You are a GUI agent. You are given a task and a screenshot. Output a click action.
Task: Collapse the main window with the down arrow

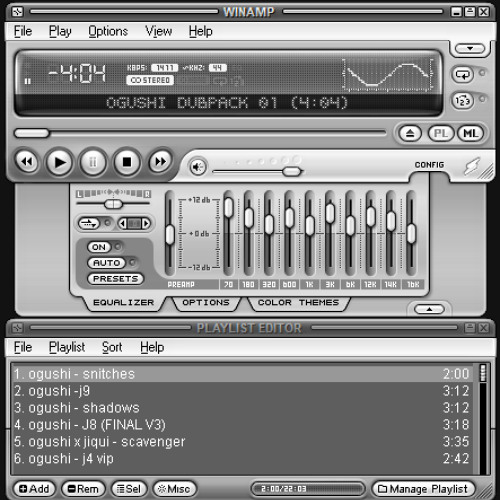[x=470, y=49]
